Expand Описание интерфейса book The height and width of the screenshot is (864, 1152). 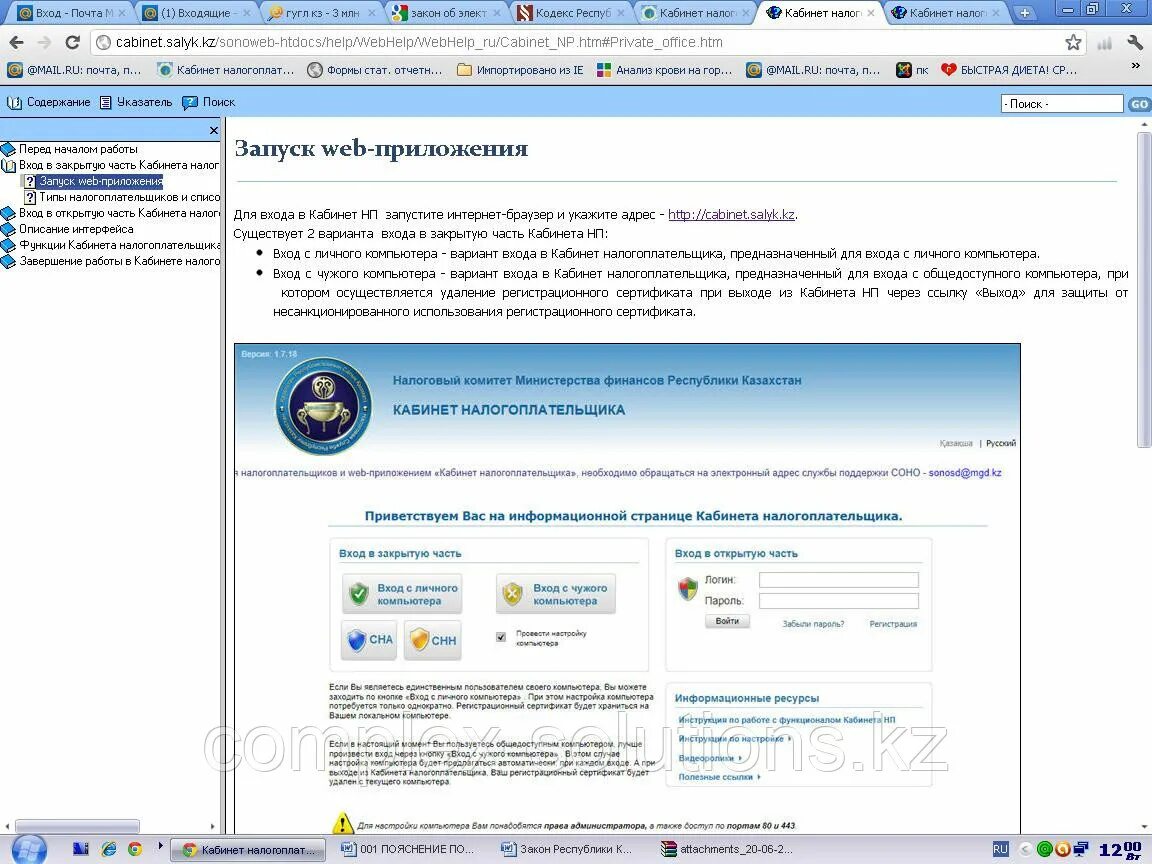point(68,229)
